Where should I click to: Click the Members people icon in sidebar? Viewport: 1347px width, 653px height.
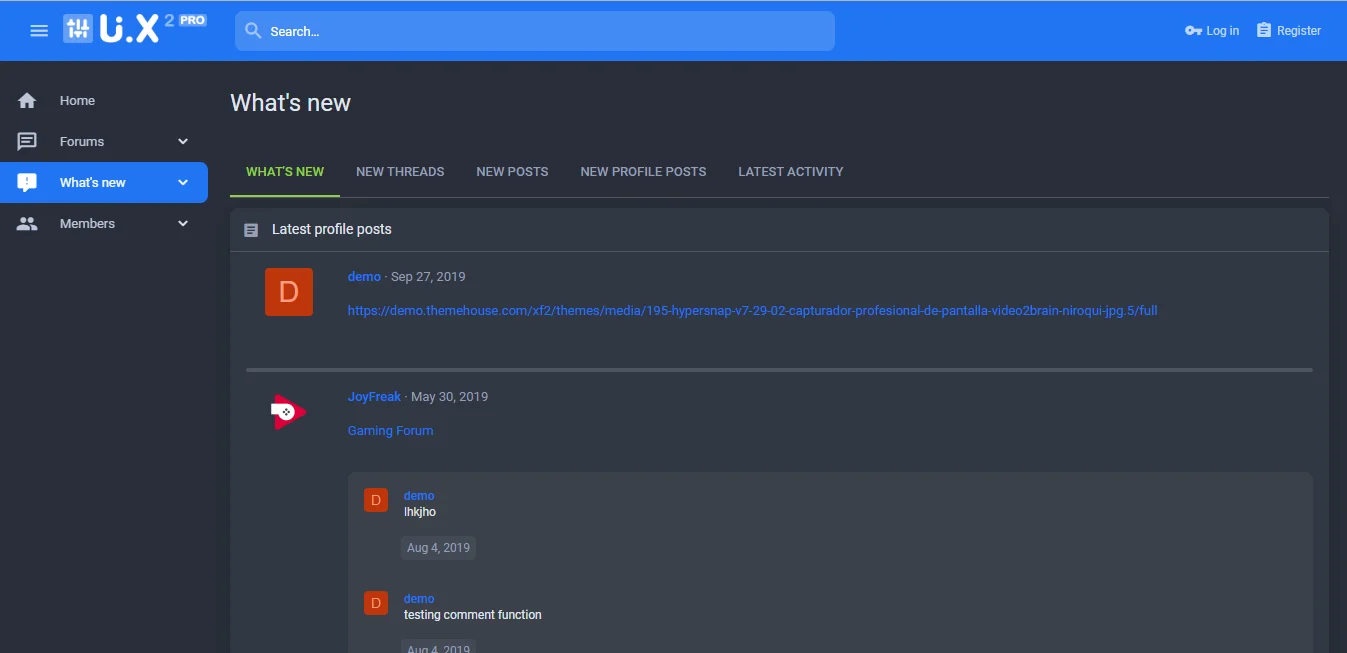click(x=27, y=224)
